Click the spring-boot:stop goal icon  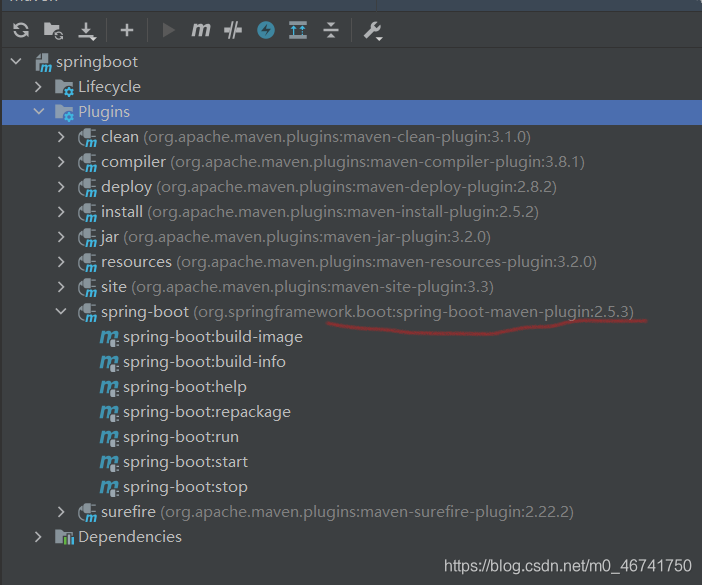[109, 487]
